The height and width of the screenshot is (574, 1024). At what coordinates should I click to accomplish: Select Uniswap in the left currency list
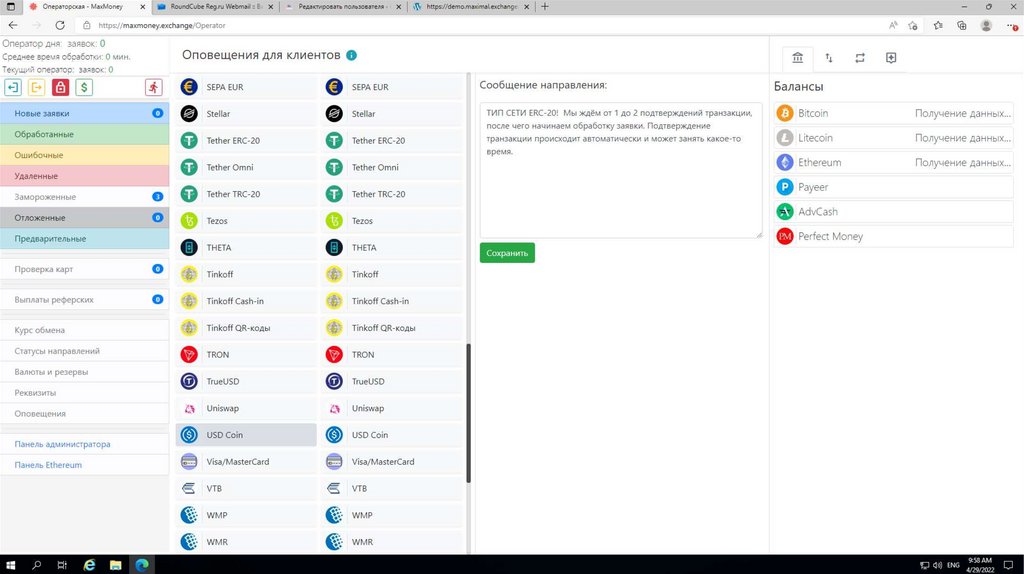(246, 408)
